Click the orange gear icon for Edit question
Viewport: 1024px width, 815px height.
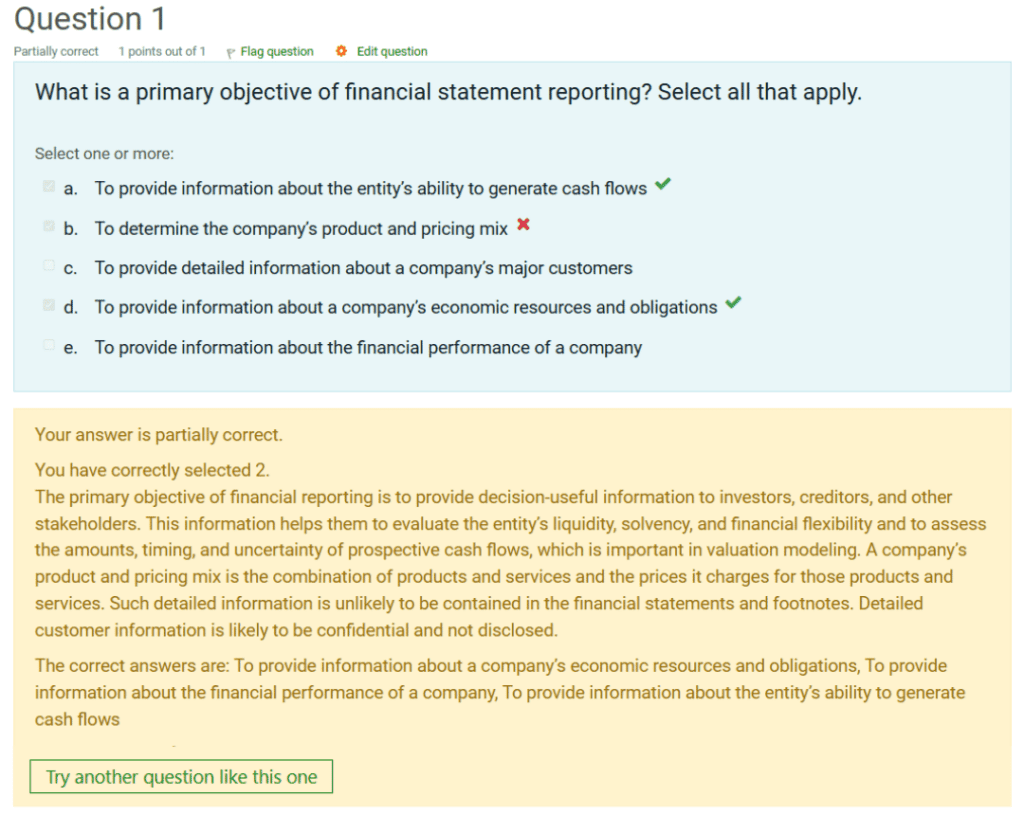(340, 51)
